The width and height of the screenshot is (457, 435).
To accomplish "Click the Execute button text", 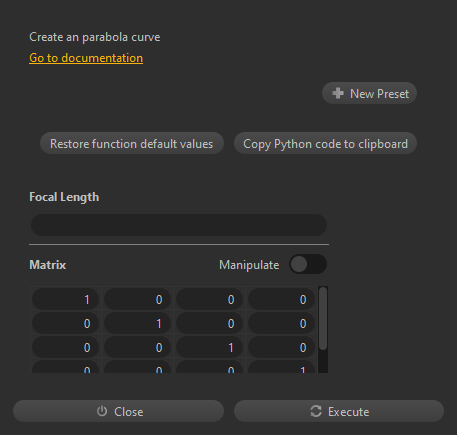I will (x=349, y=412).
